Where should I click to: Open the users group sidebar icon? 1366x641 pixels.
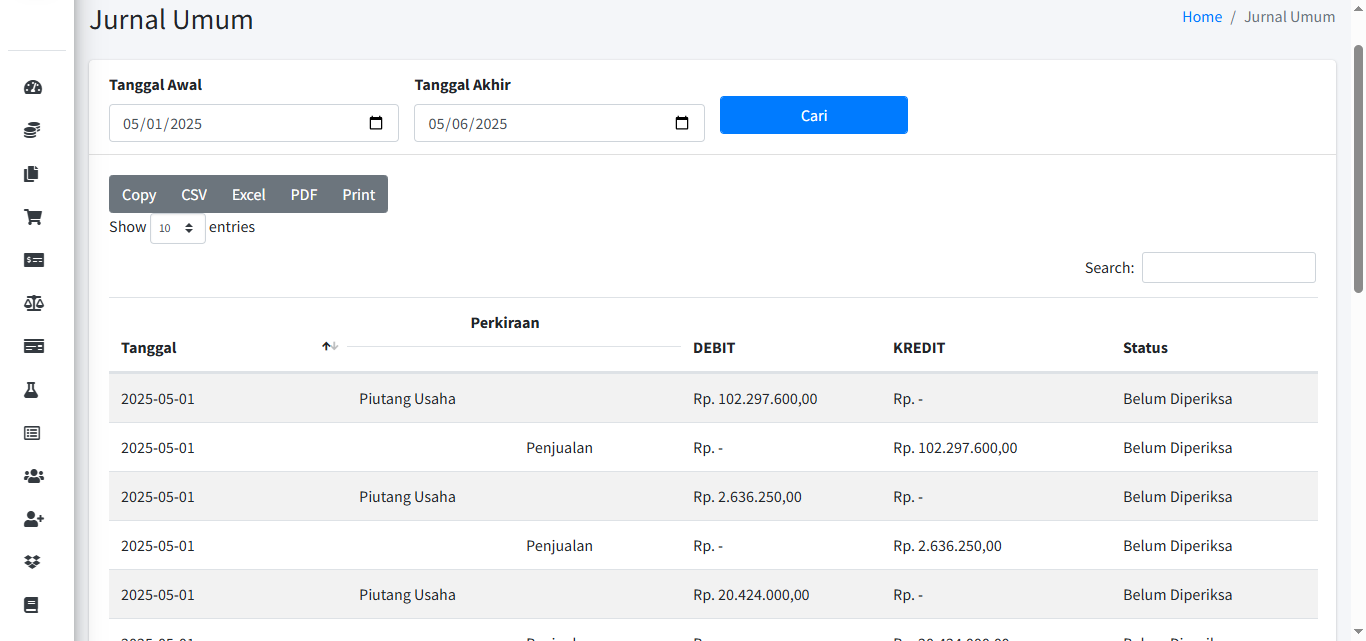33,476
